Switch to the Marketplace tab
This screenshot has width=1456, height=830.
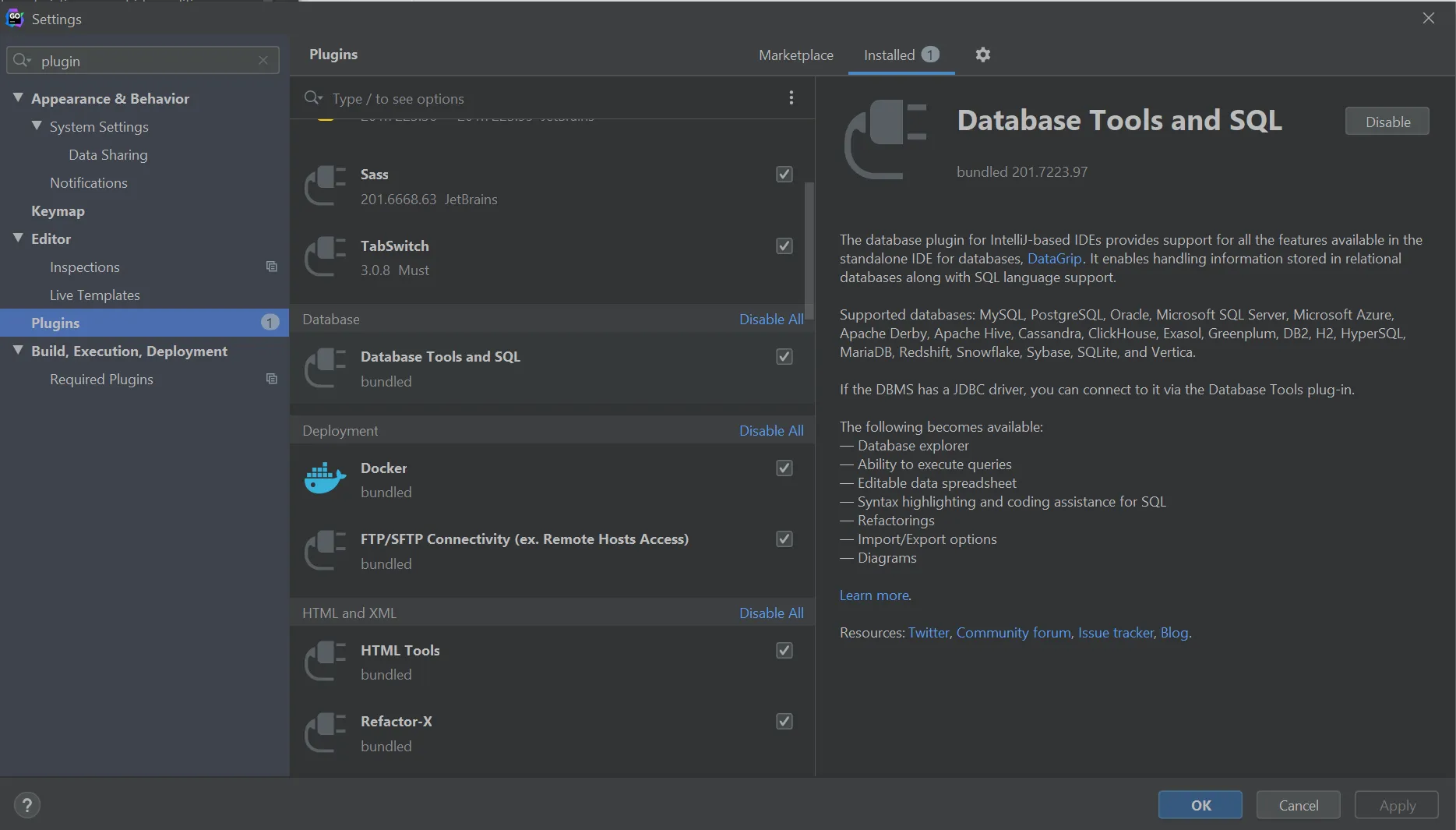click(795, 55)
